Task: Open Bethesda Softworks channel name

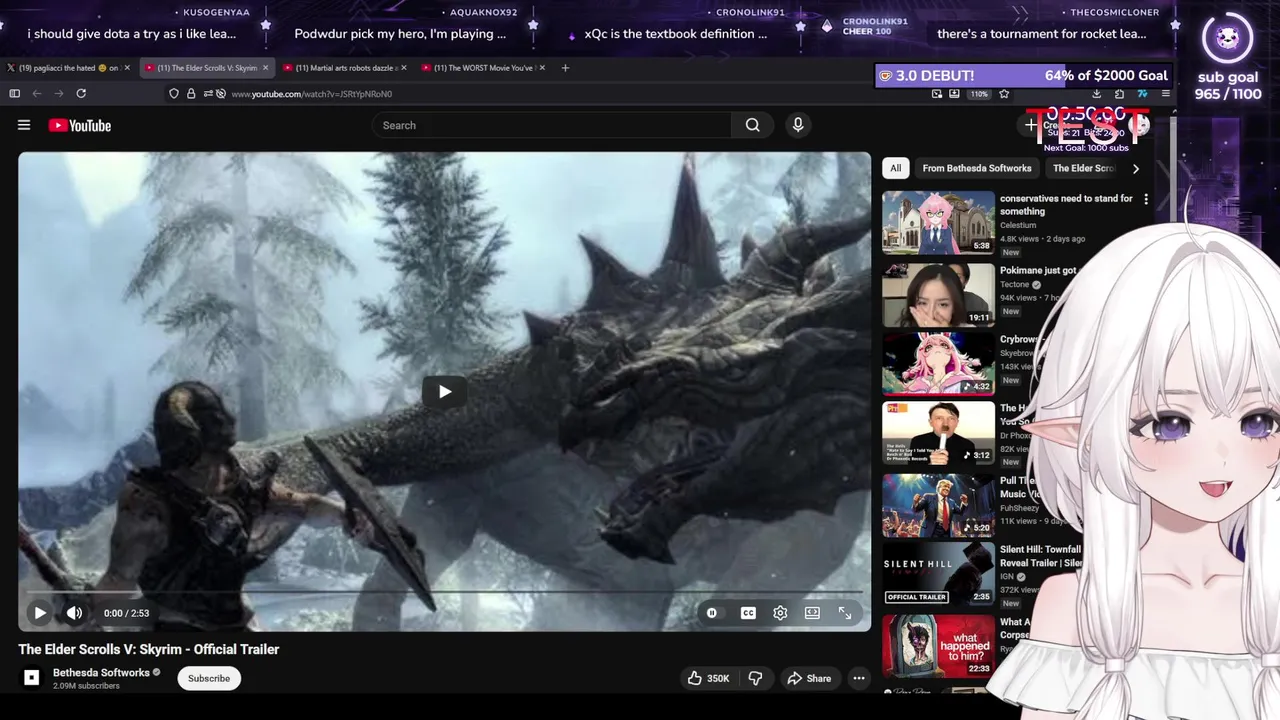Action: click(101, 673)
